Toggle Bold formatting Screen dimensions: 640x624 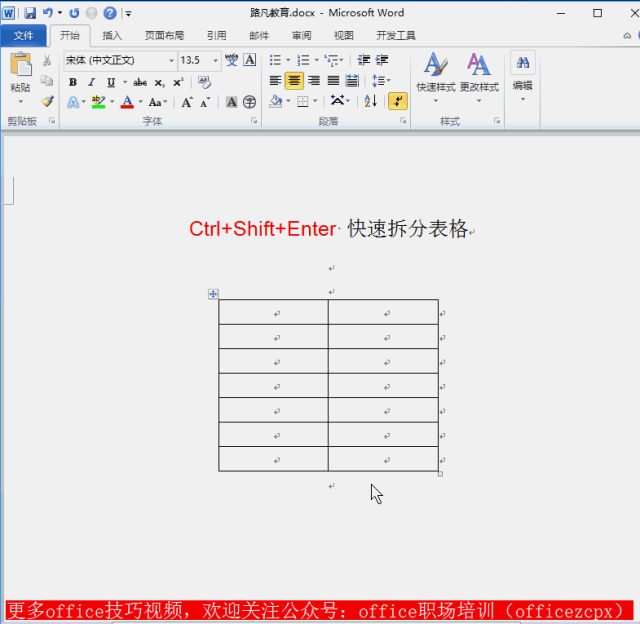tap(73, 82)
